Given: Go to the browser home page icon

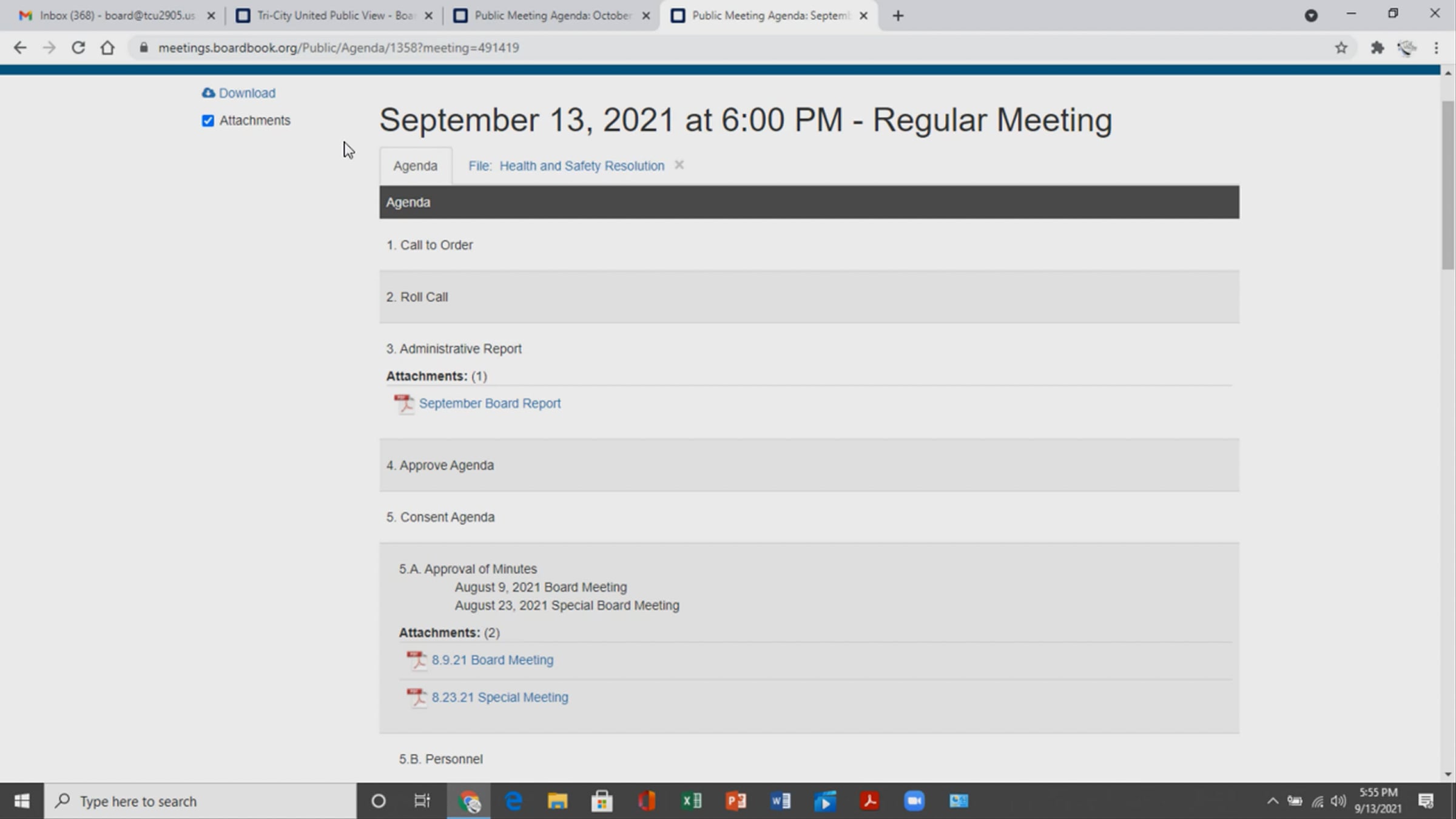Looking at the screenshot, I should click(107, 47).
